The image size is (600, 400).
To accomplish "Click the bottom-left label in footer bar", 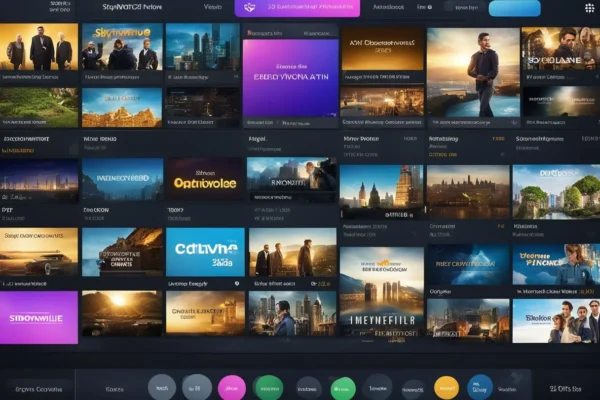I will pos(36,387).
